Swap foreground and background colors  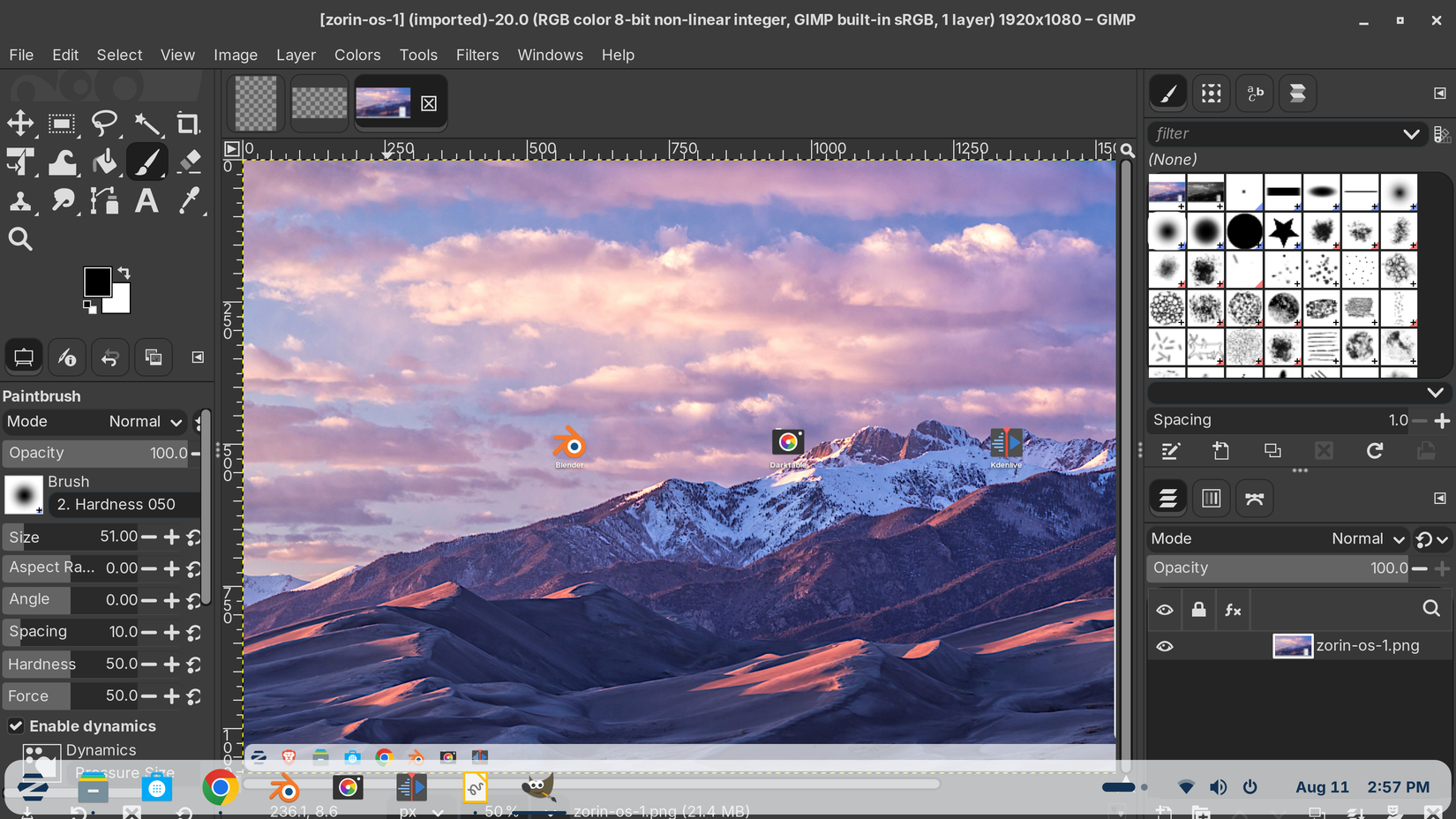point(124,273)
